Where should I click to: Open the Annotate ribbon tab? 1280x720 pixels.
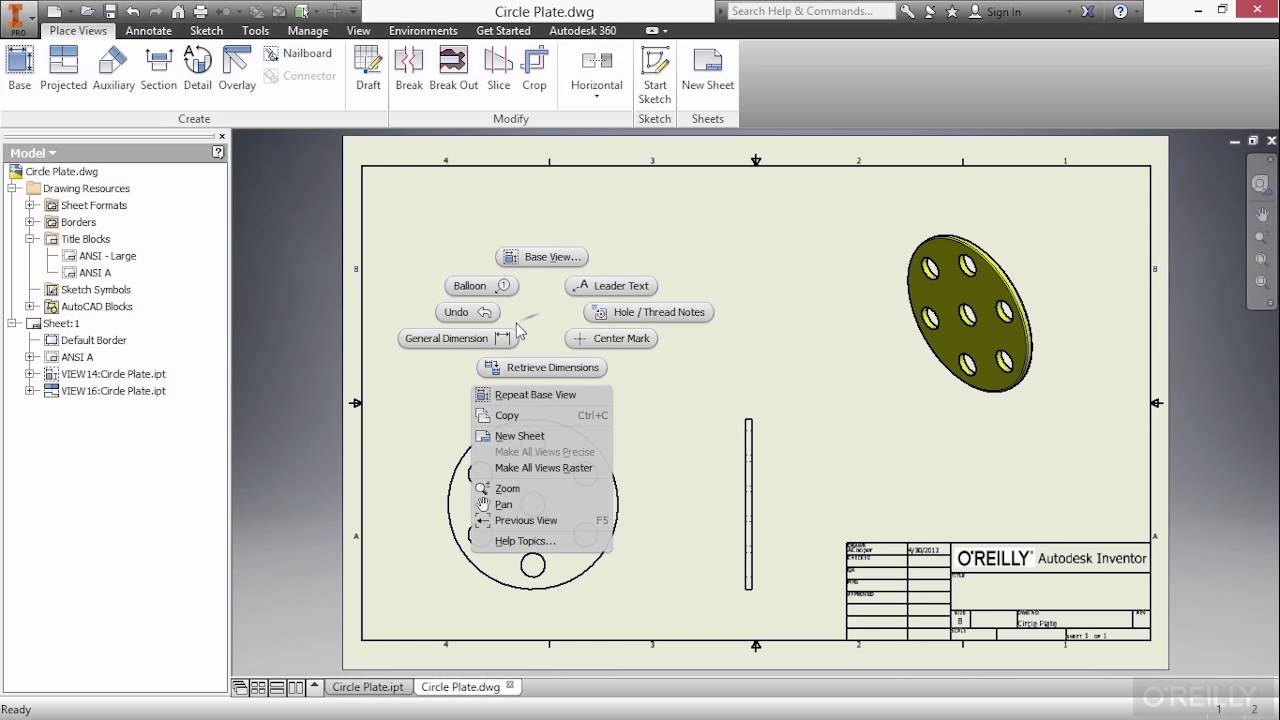pos(148,31)
